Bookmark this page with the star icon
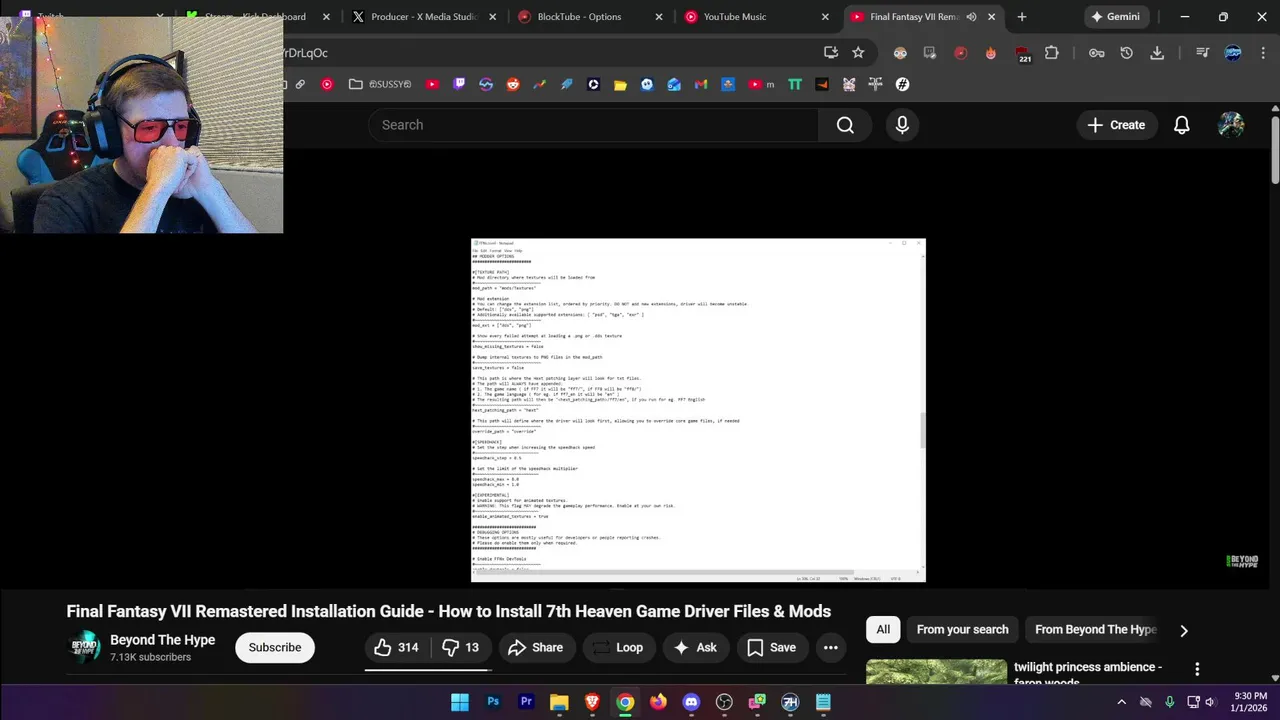The image size is (1280, 720). (x=858, y=53)
